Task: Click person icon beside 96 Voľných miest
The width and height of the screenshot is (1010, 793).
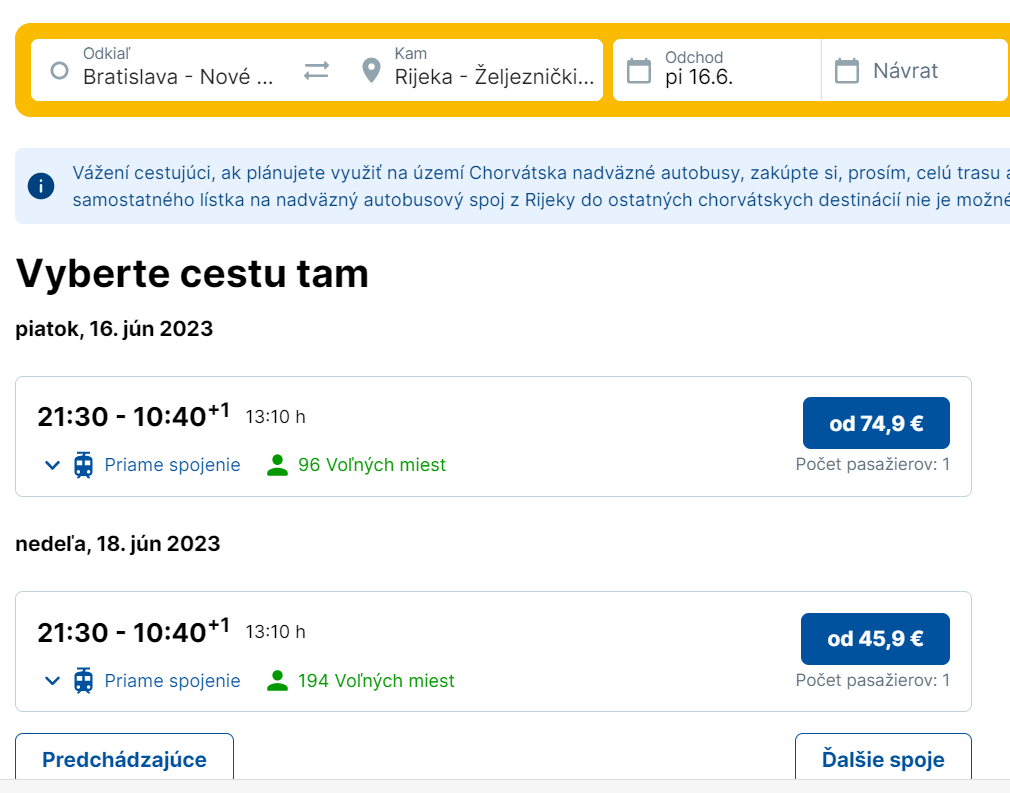Action: (277, 465)
